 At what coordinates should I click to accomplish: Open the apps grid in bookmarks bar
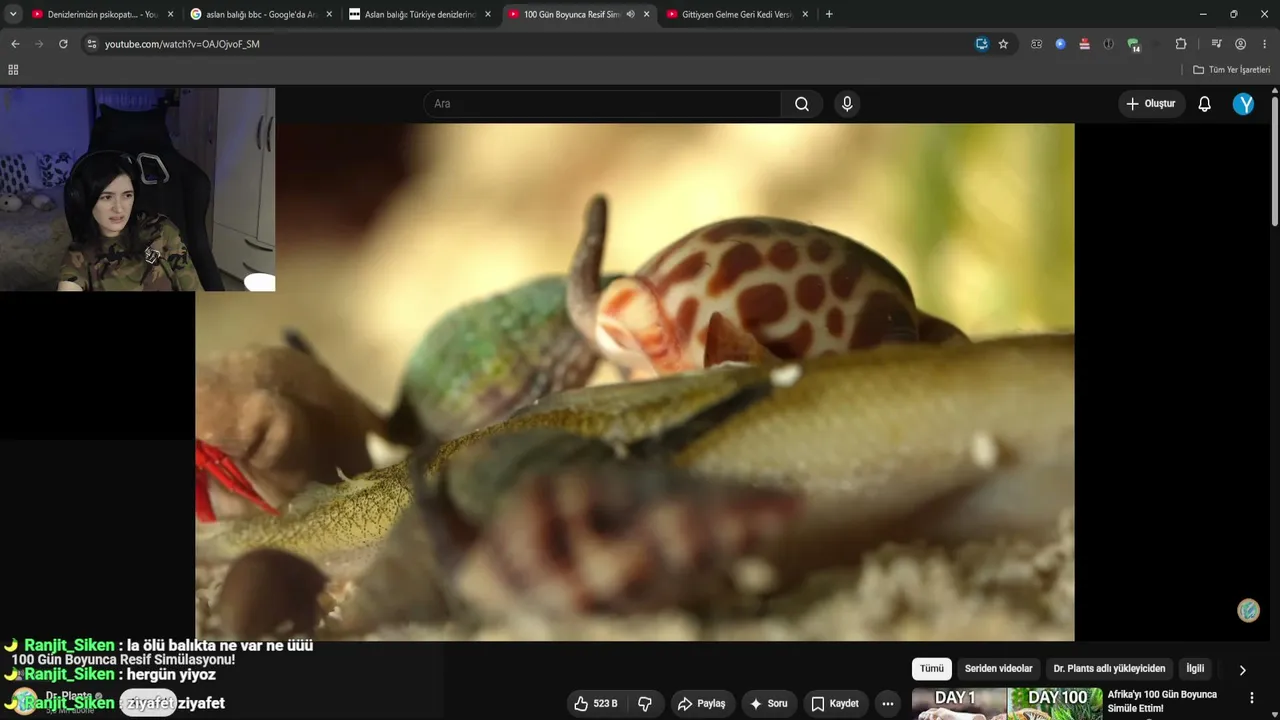13,70
